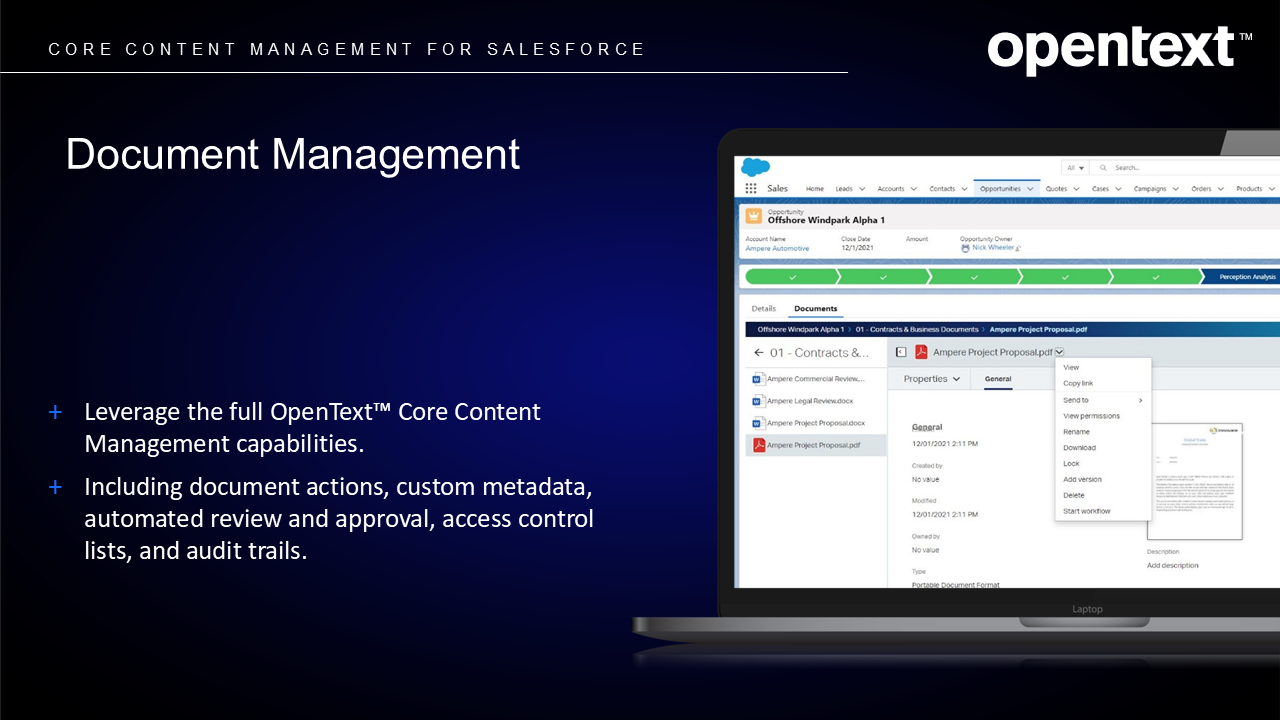Go back with the arrow beside 01 - Contracts
This screenshot has width=1280, height=720.
pyautogui.click(x=759, y=352)
